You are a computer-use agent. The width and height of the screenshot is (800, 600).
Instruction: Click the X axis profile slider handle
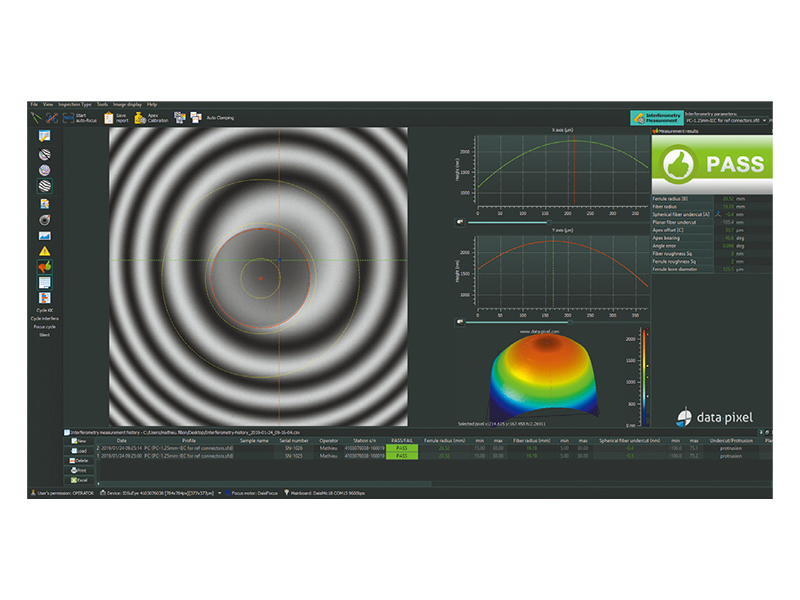[x=549, y=222]
